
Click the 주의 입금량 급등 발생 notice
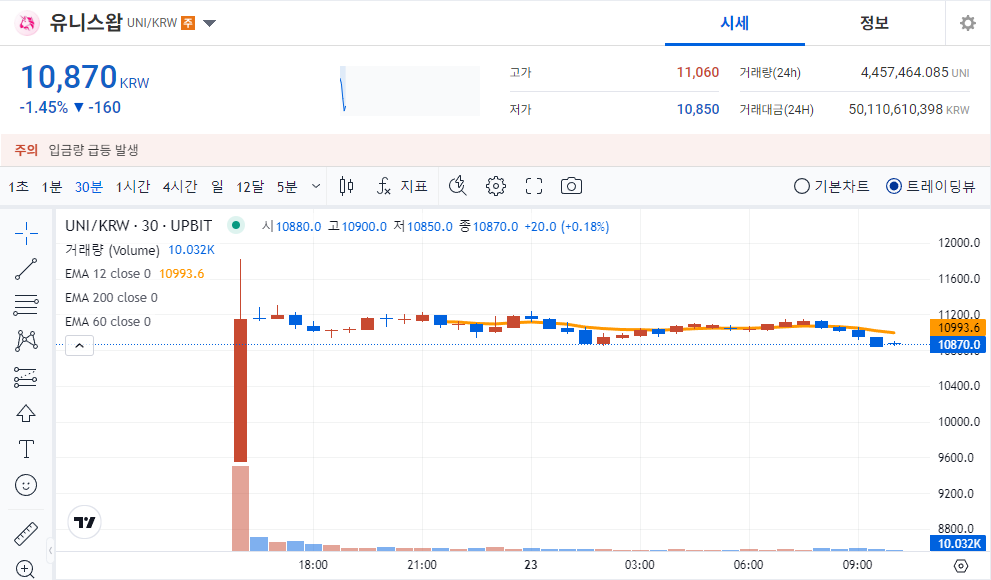pos(76,150)
